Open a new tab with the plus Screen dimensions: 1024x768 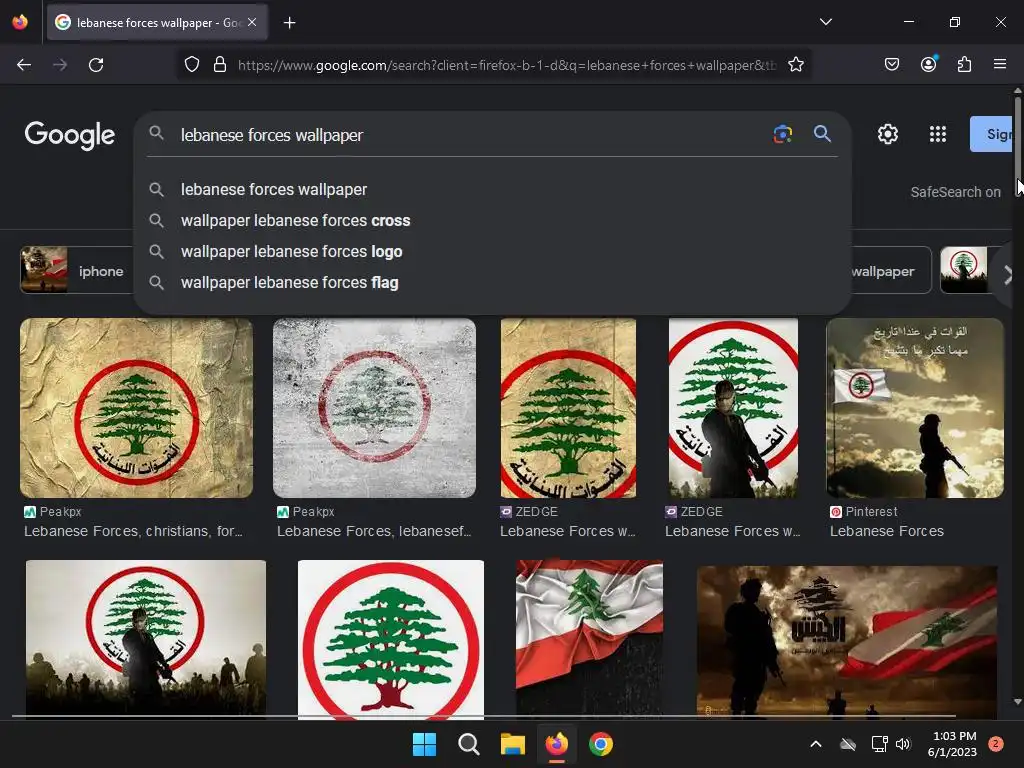(289, 23)
